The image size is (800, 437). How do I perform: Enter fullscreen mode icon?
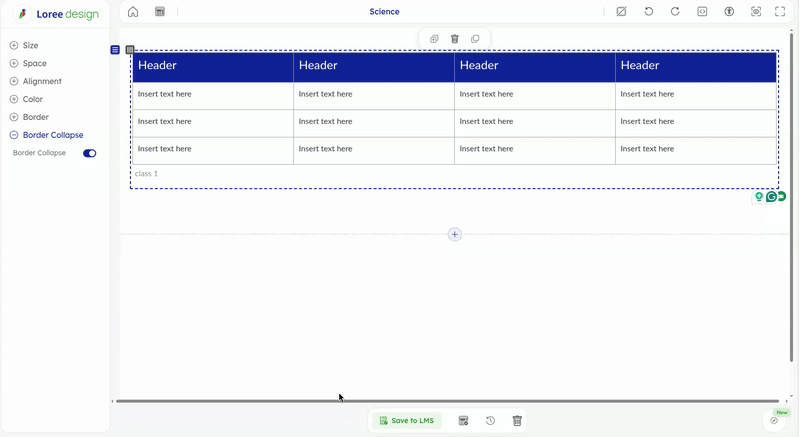click(x=780, y=12)
